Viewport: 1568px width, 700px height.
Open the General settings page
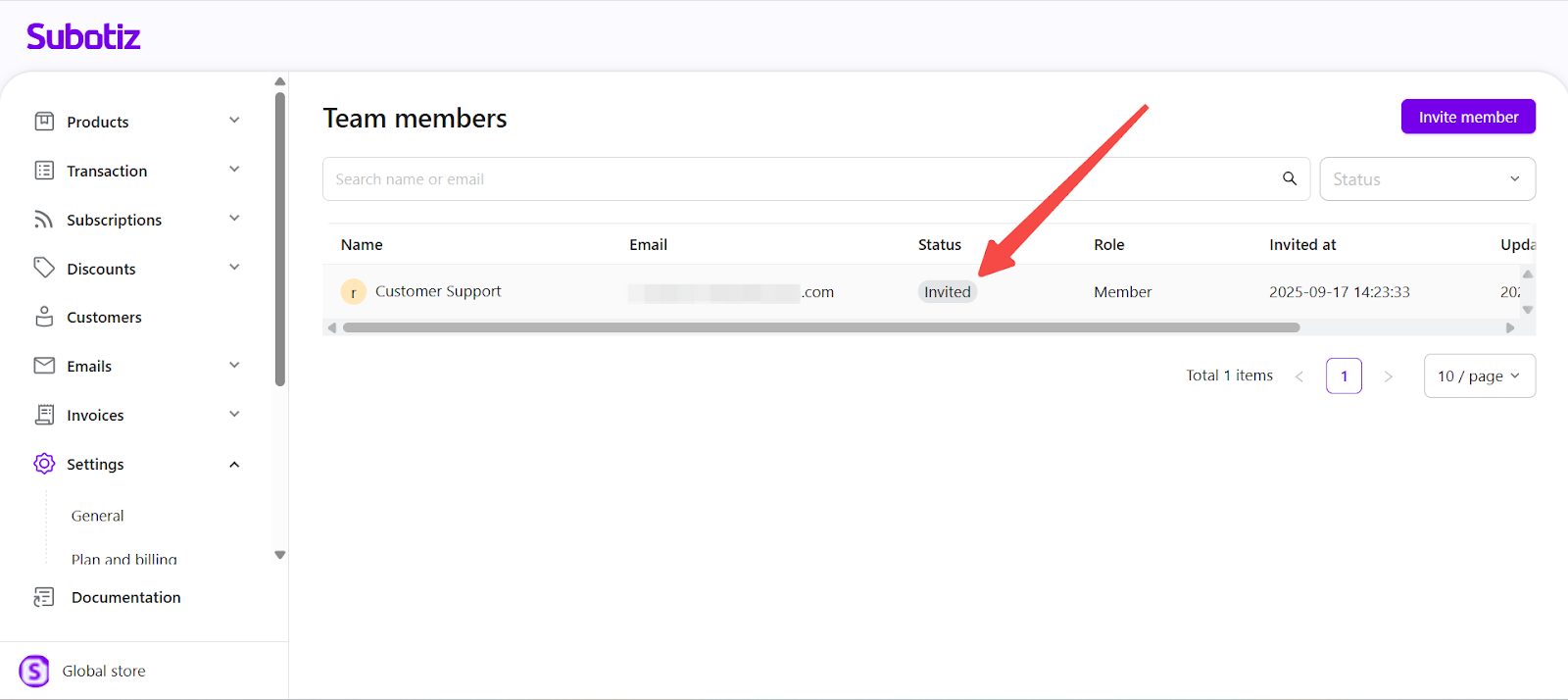(x=98, y=516)
